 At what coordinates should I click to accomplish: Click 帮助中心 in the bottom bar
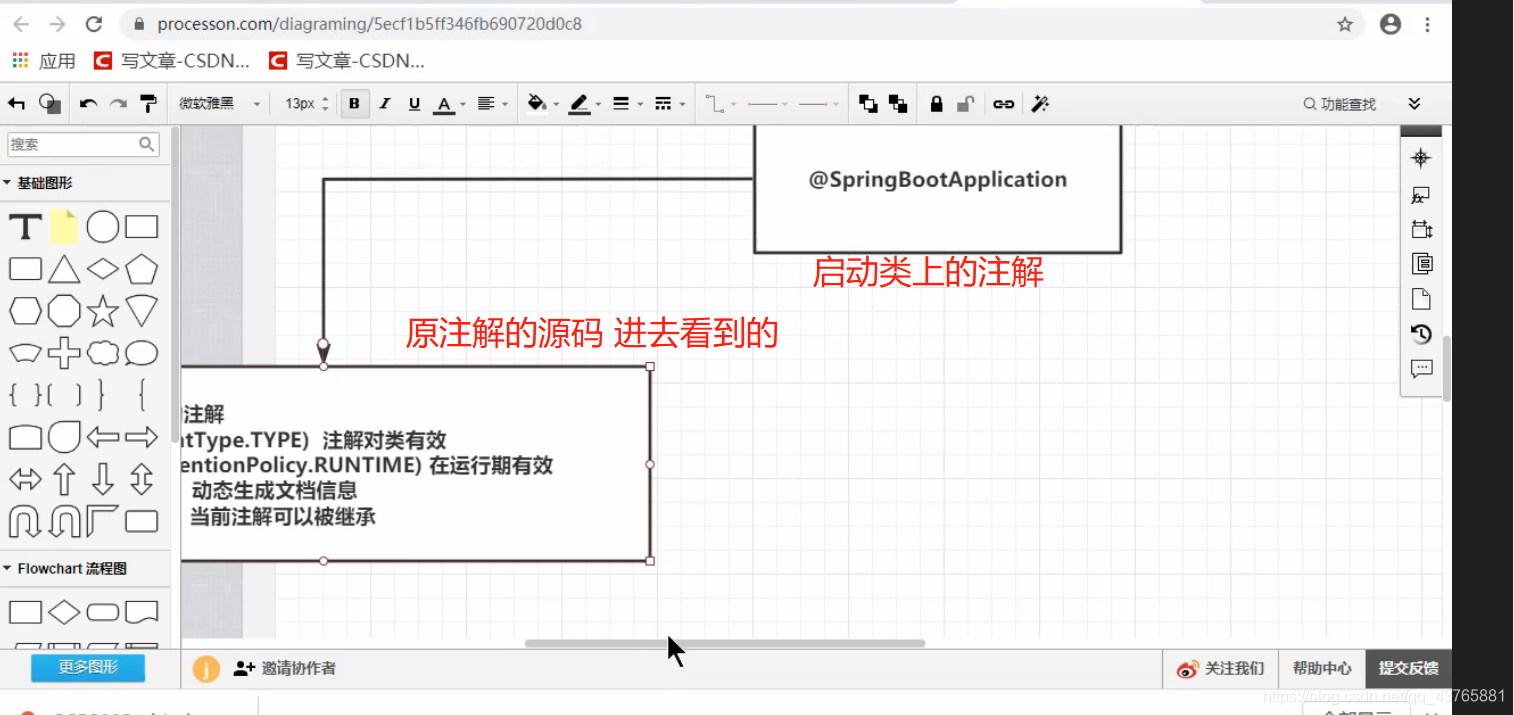pos(1322,668)
